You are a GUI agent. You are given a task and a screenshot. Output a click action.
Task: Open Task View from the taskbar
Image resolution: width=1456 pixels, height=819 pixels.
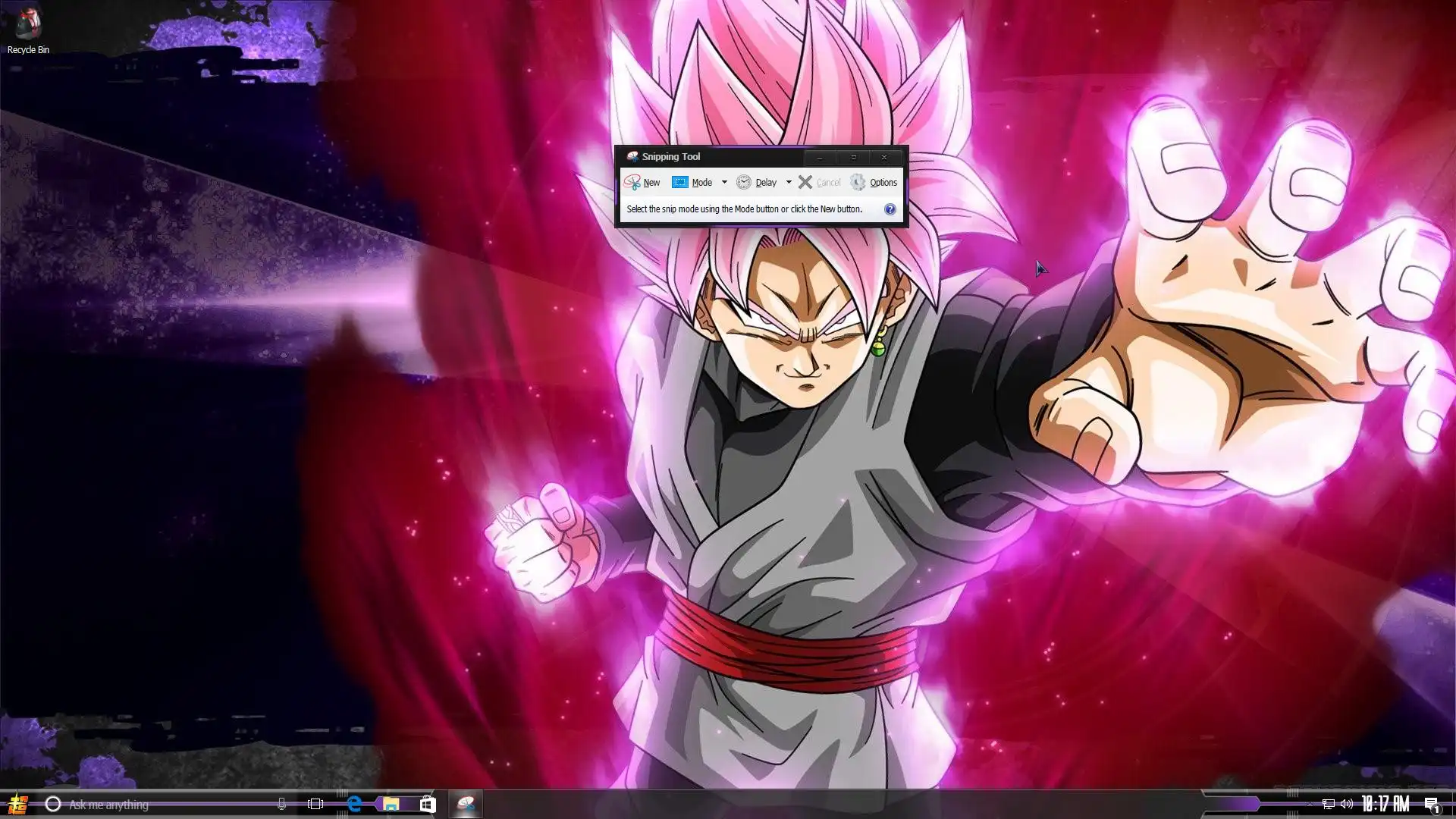(x=315, y=804)
